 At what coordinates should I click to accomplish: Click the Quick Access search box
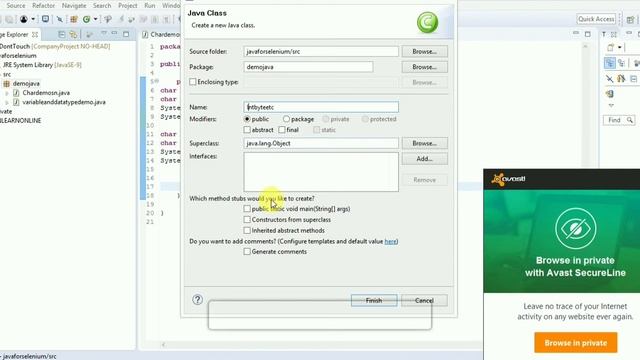[596, 19]
